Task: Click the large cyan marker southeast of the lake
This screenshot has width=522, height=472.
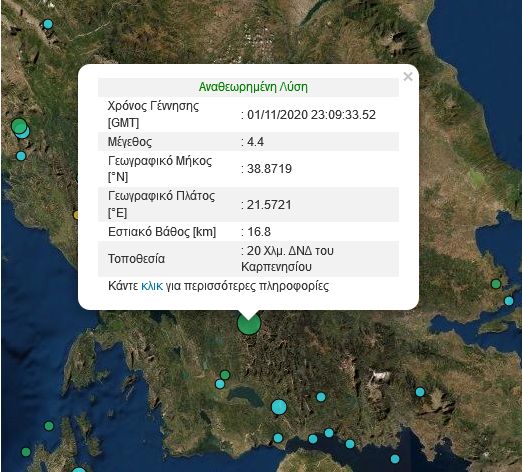Action: point(279,407)
